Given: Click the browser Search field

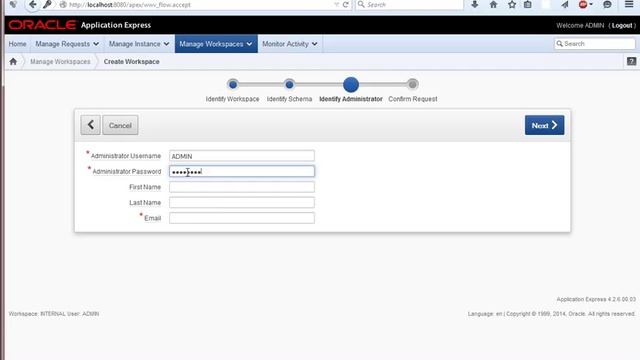Looking at the screenshot, I should click(x=409, y=4).
